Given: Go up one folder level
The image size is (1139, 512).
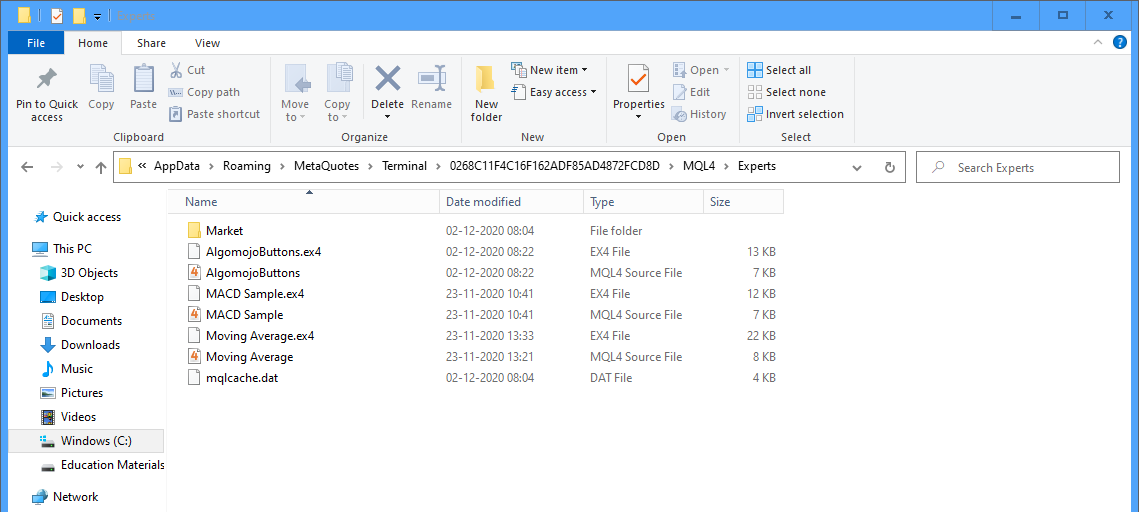Looking at the screenshot, I should coord(101,167).
